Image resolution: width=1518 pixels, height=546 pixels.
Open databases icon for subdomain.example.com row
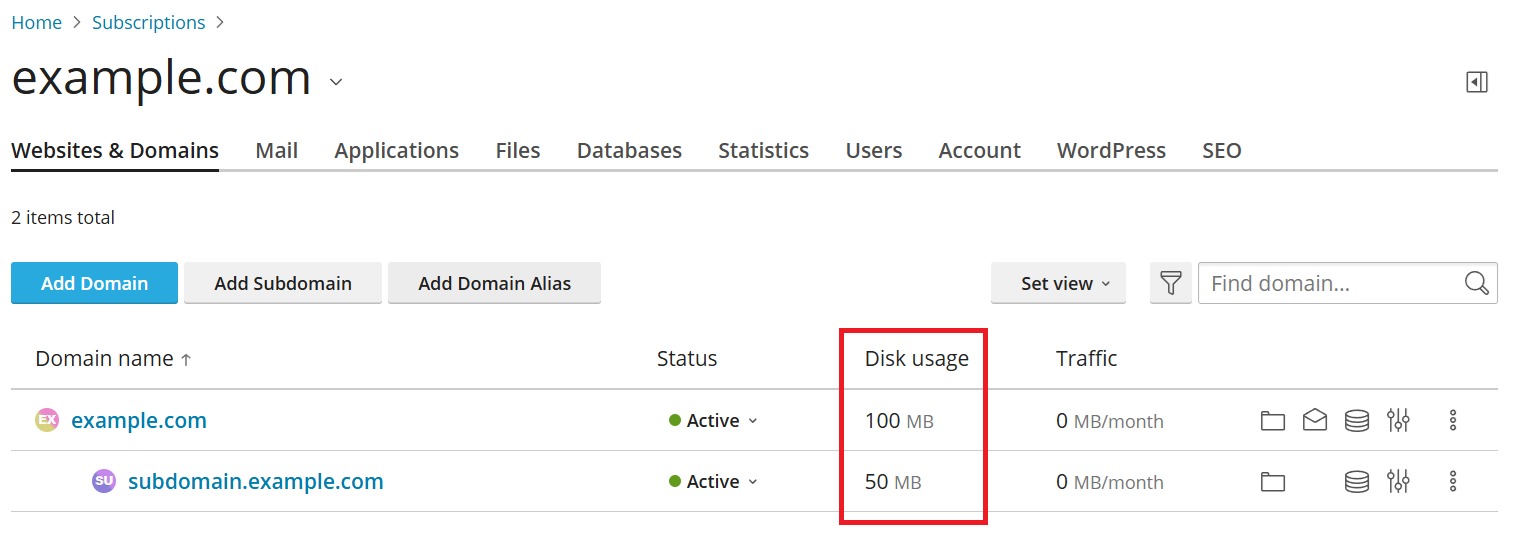[1356, 482]
